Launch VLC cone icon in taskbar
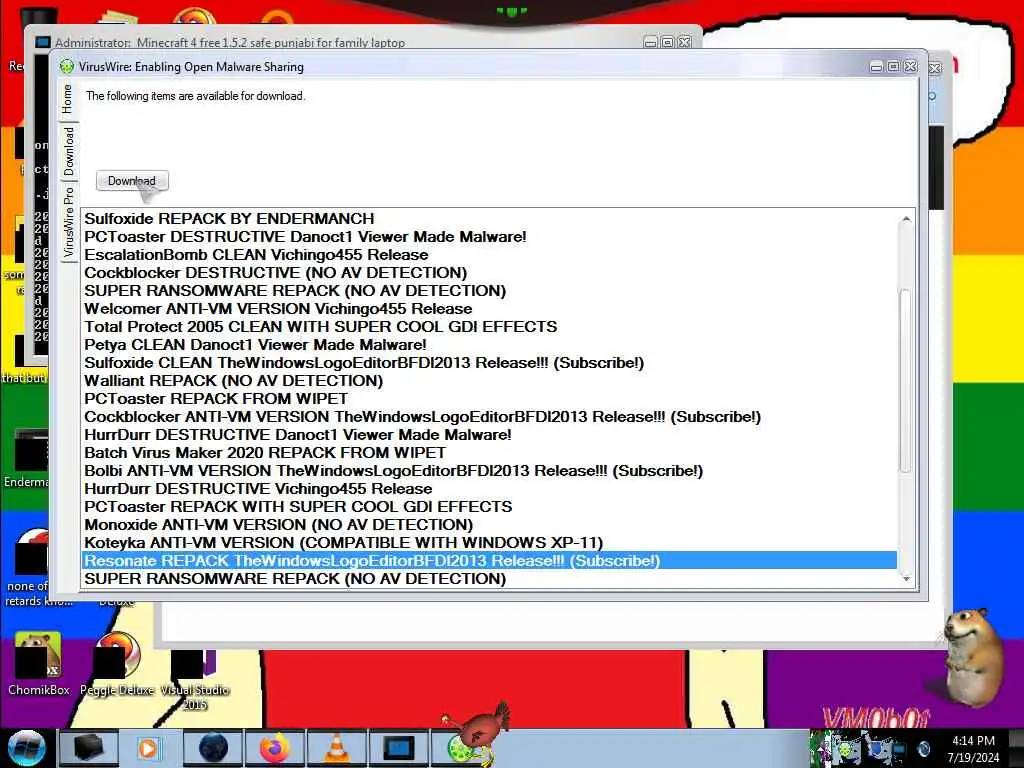 point(336,749)
